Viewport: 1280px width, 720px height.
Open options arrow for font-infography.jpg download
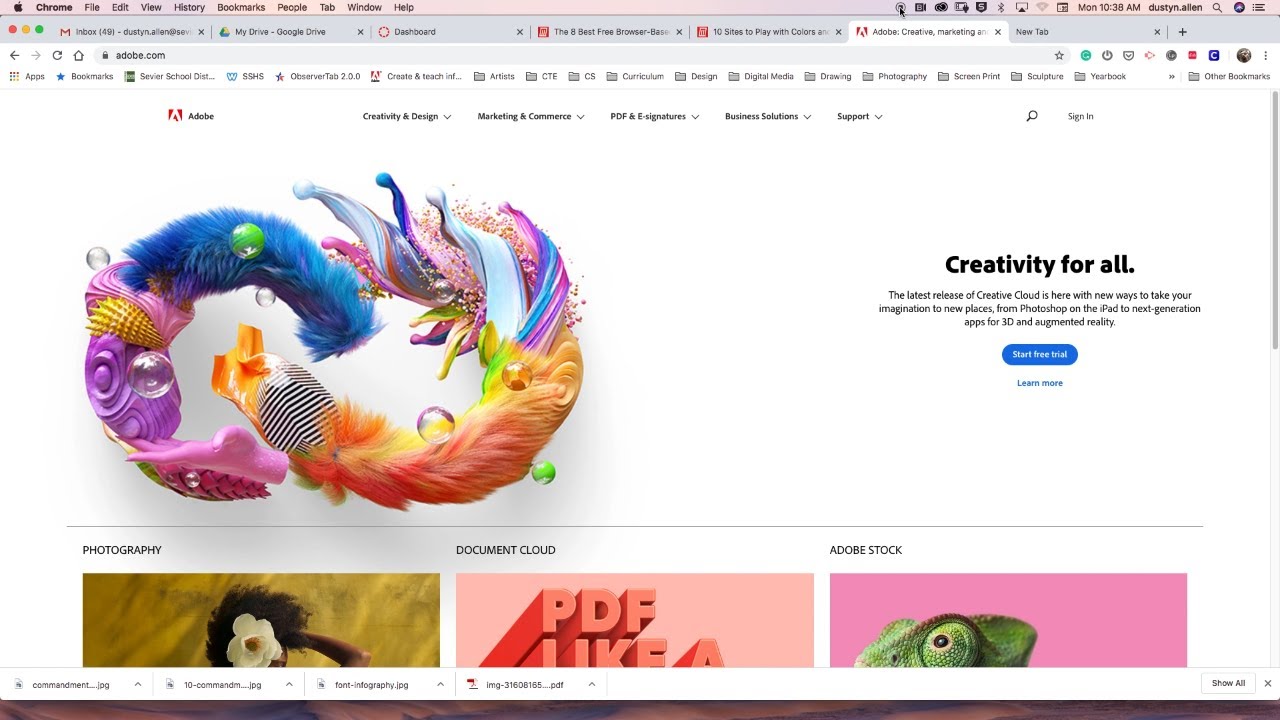440,684
